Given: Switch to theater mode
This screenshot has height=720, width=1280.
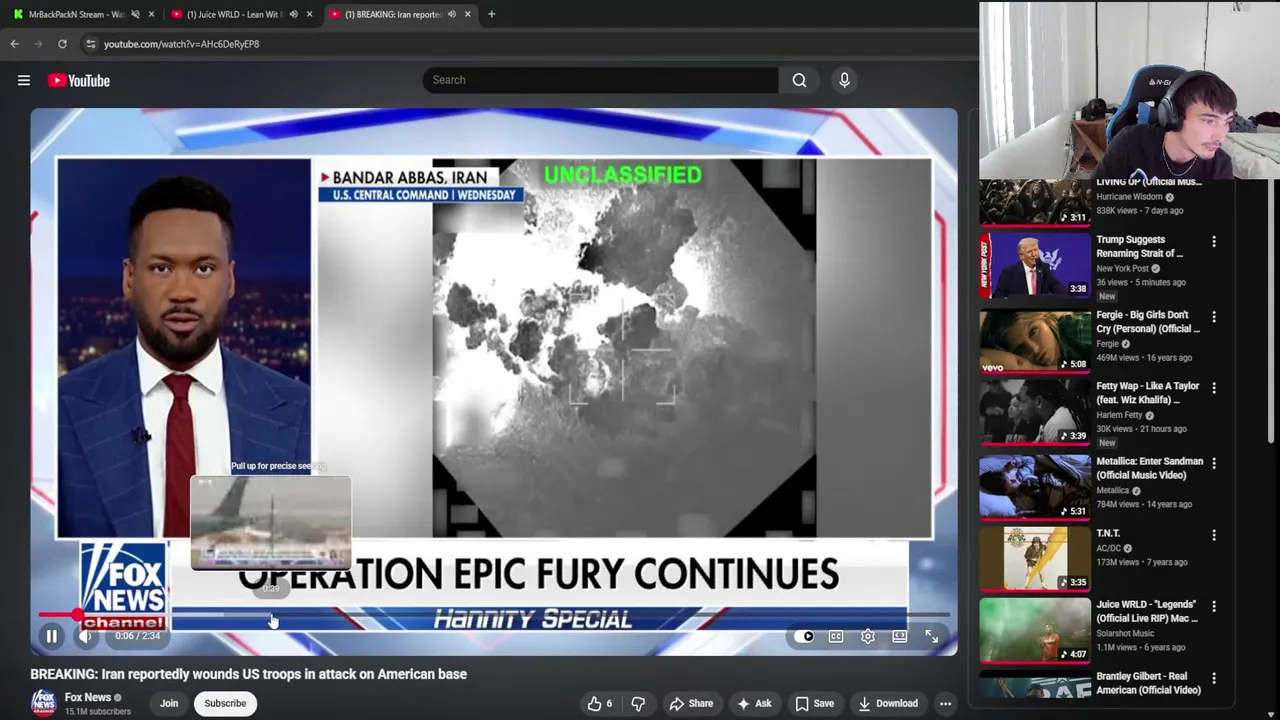Looking at the screenshot, I should [x=900, y=636].
